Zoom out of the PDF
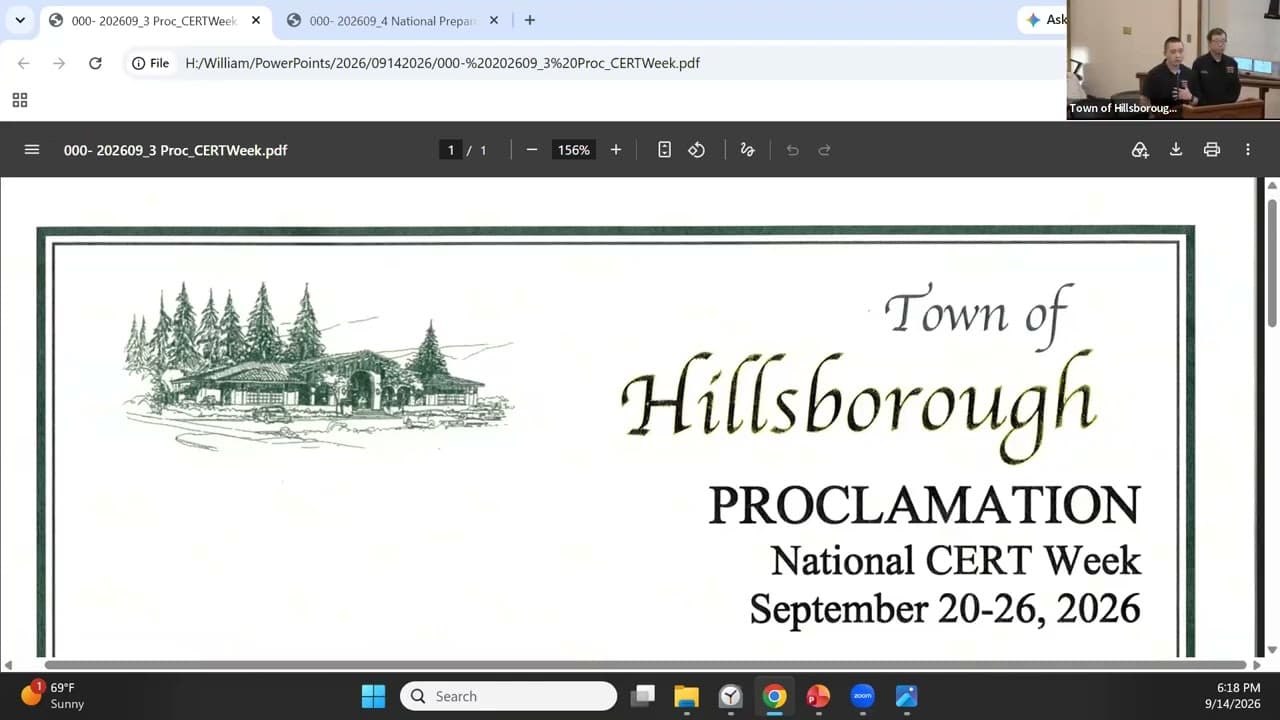Viewport: 1280px width, 720px height. [532, 150]
